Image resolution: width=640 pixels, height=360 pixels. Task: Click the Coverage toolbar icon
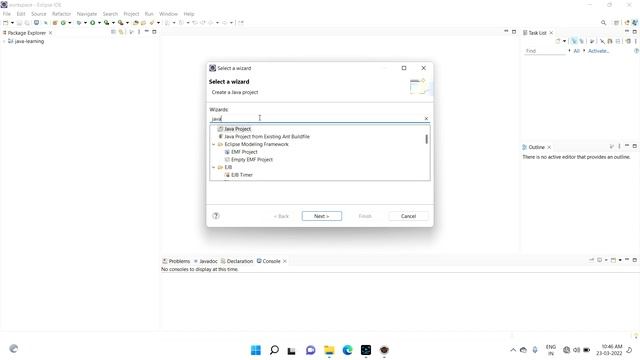point(107,23)
